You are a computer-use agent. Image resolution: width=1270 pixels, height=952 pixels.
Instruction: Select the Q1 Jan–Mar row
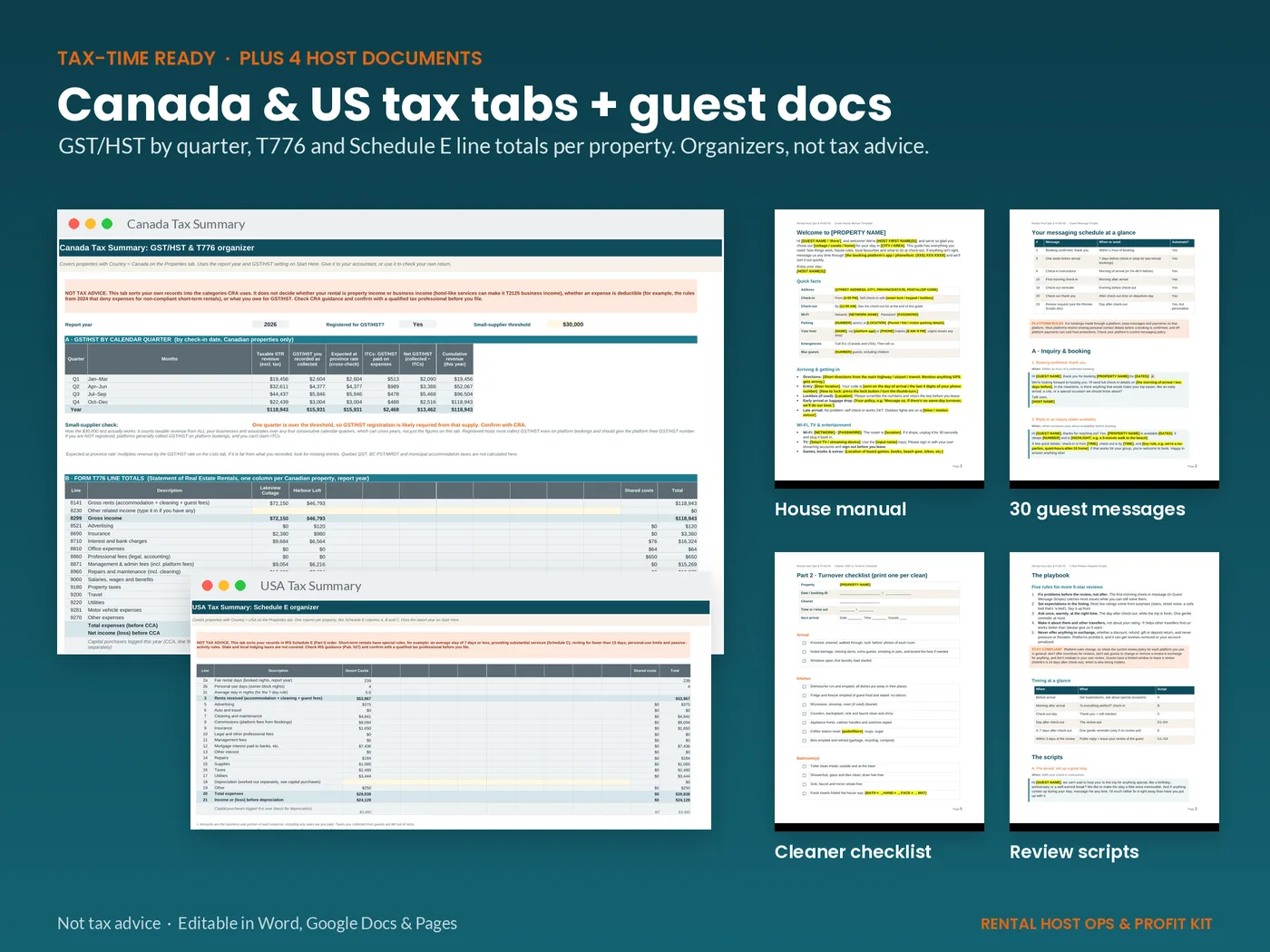pos(269,379)
